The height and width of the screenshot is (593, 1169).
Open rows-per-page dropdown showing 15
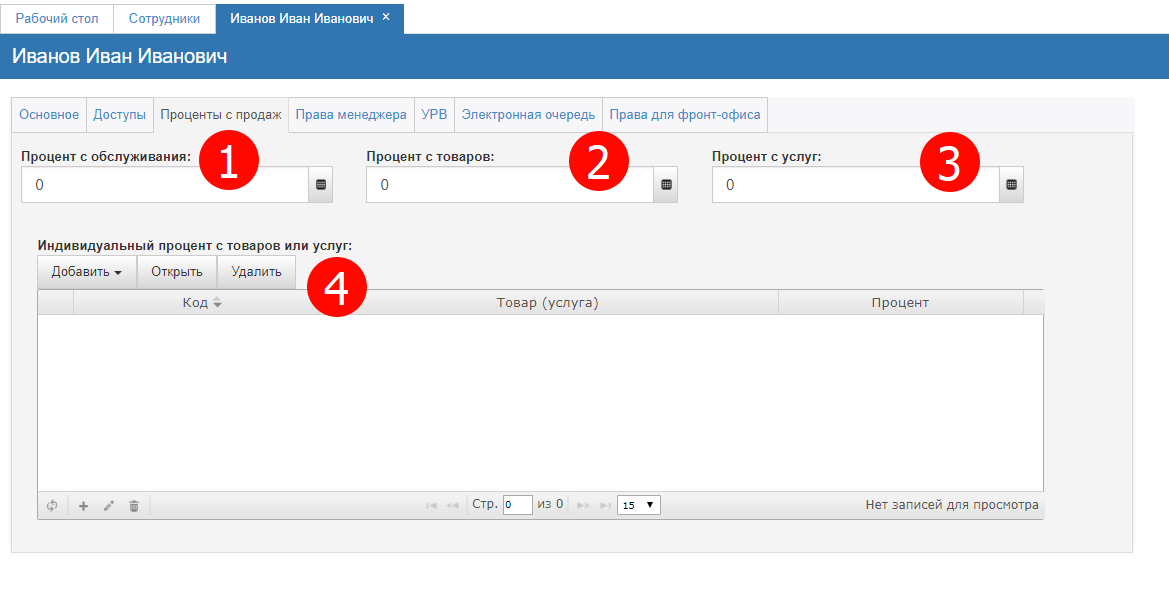pyautogui.click(x=639, y=505)
